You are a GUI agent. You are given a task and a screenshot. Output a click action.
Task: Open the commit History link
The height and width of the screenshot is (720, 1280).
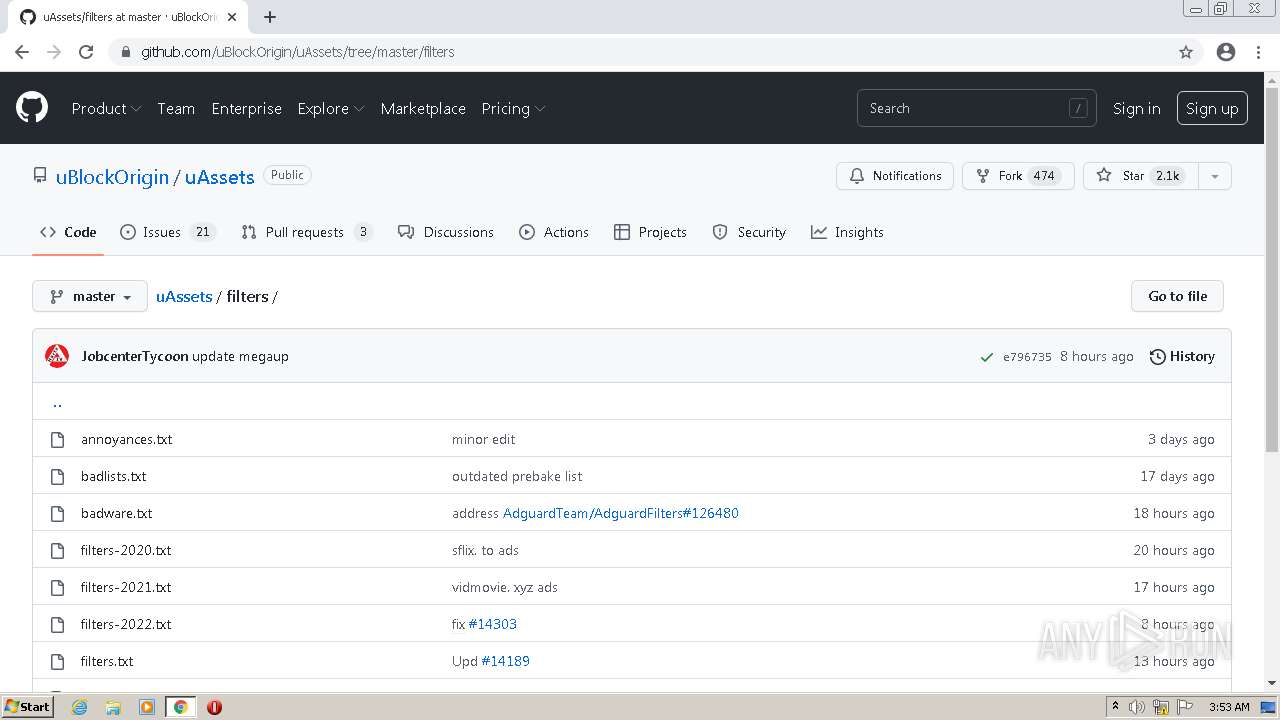[1182, 356]
